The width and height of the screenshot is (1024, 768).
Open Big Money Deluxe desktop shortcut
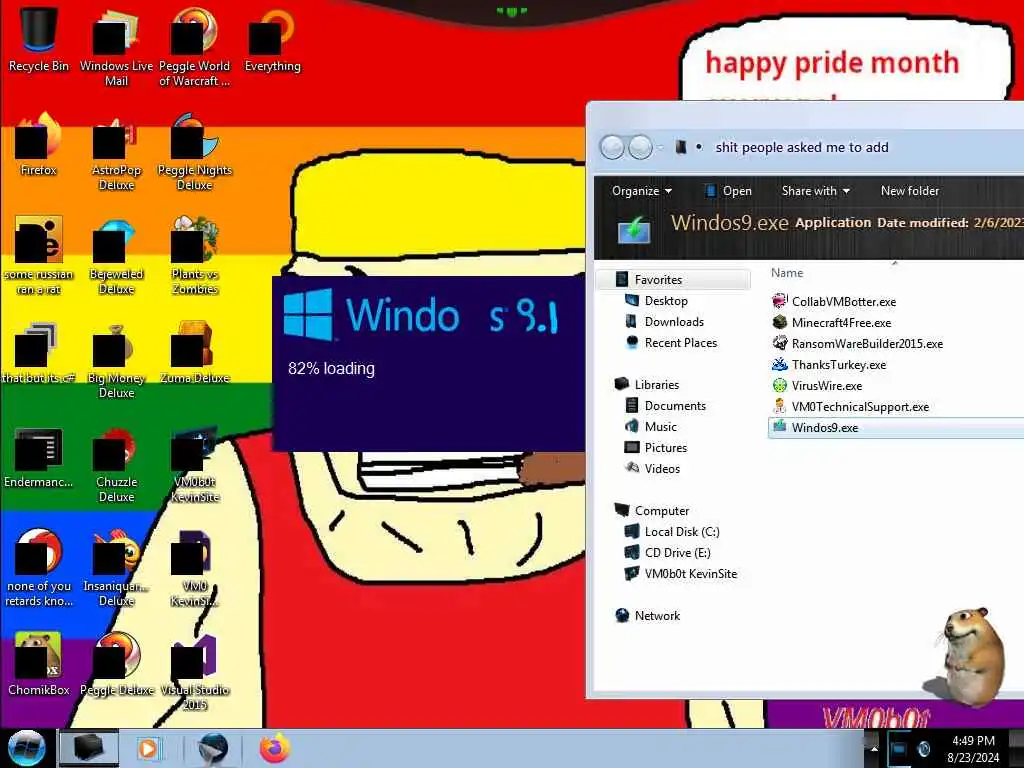116,360
